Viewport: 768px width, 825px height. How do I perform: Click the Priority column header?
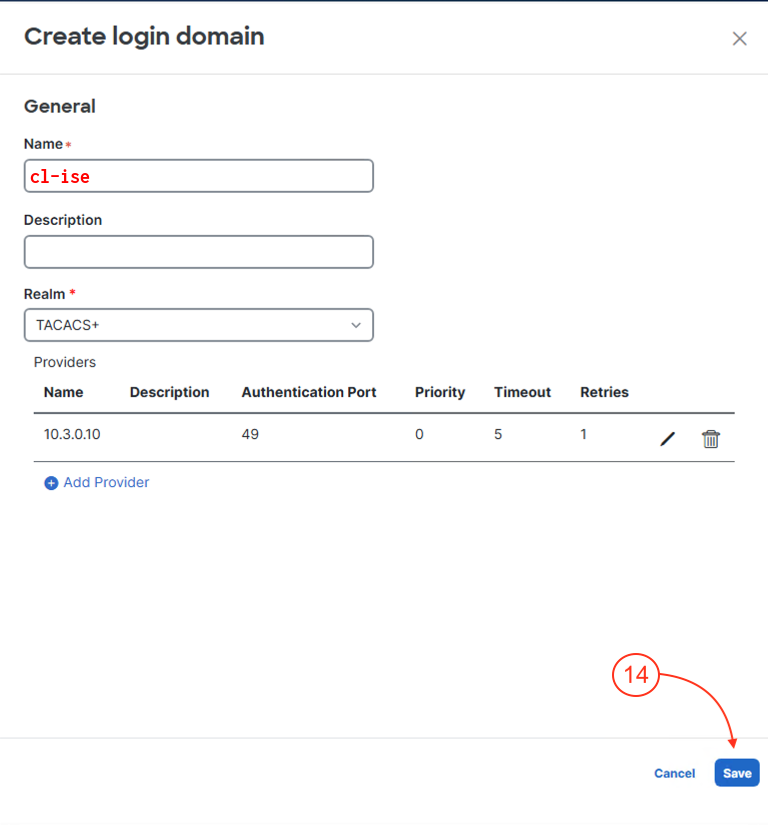click(440, 392)
